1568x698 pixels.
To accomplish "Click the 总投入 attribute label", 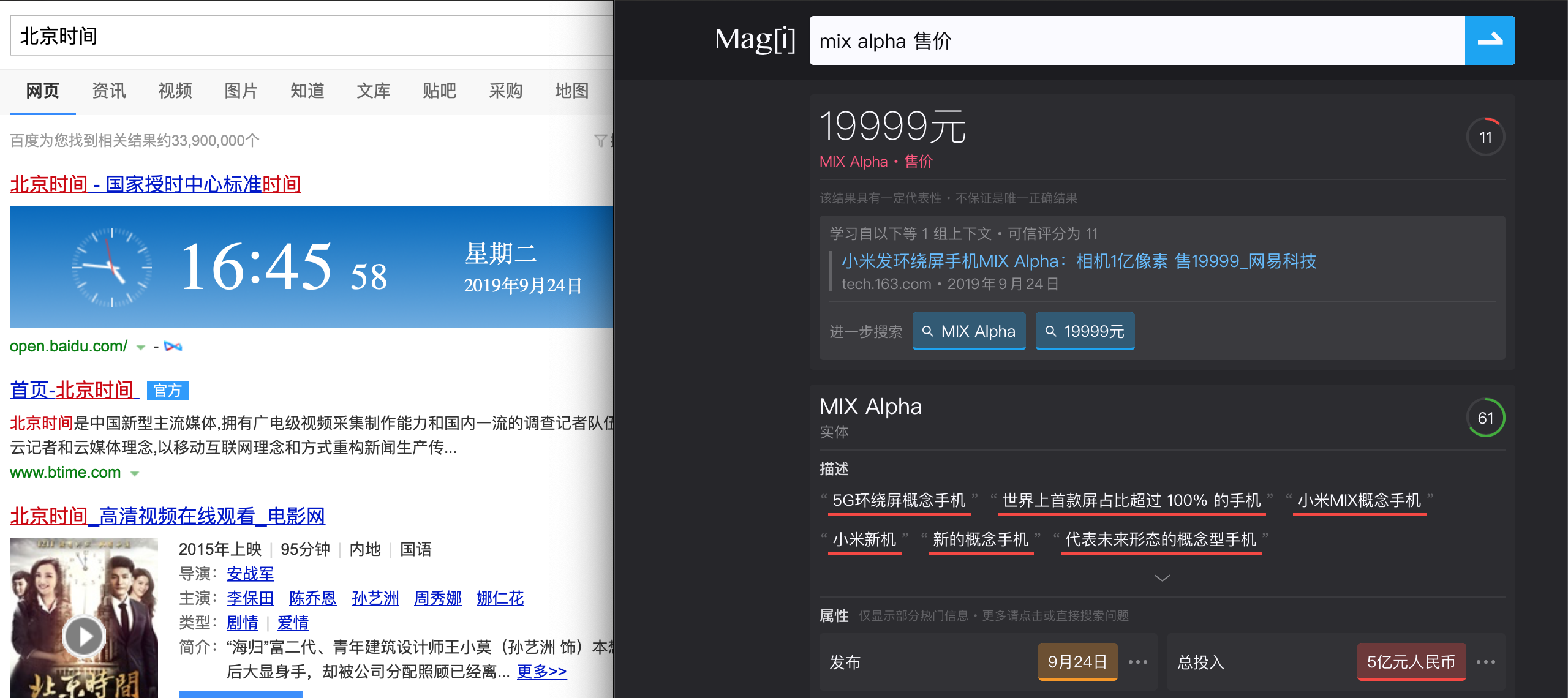I will click(x=1200, y=662).
